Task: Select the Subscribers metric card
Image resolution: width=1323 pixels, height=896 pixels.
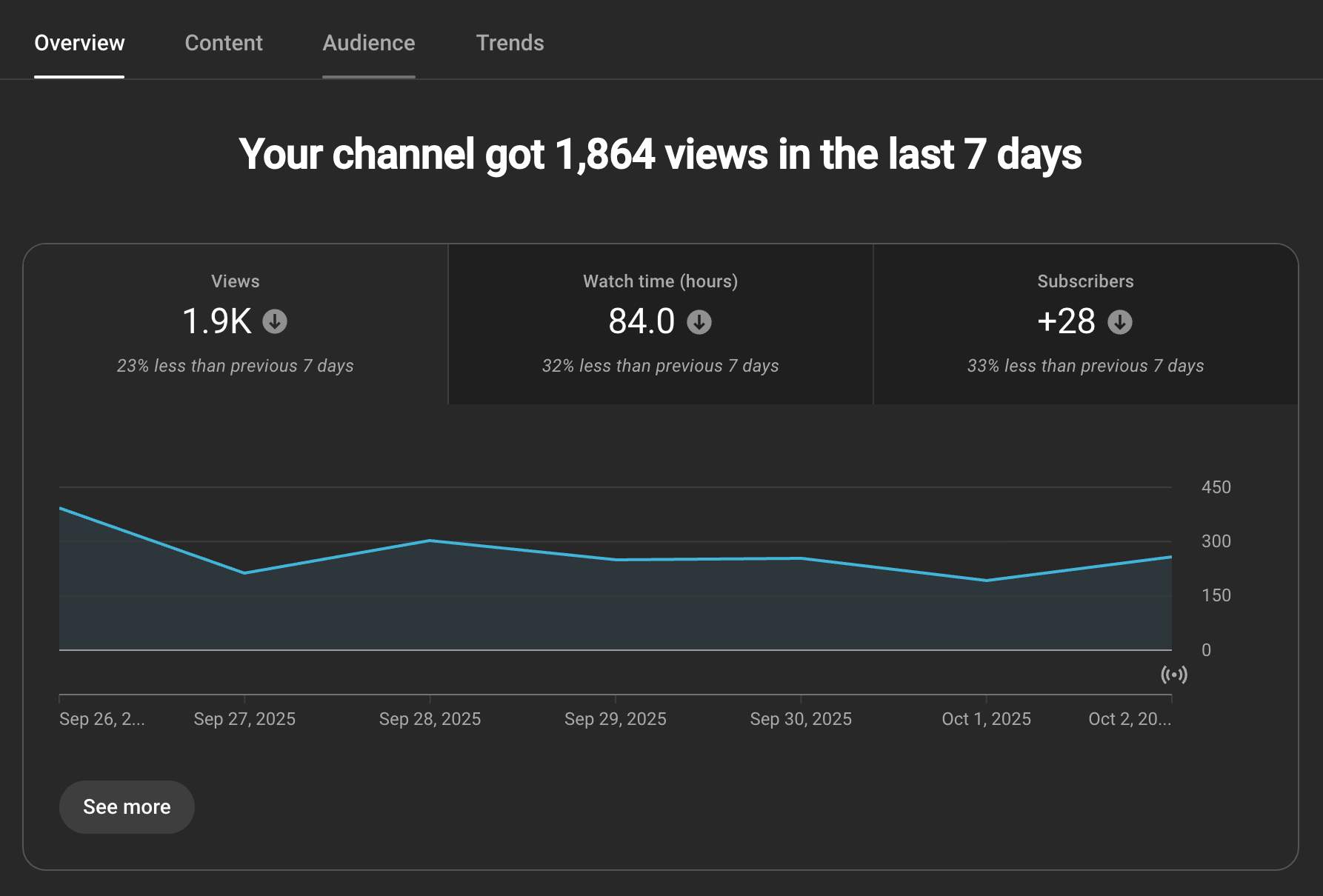Action: pos(1086,324)
